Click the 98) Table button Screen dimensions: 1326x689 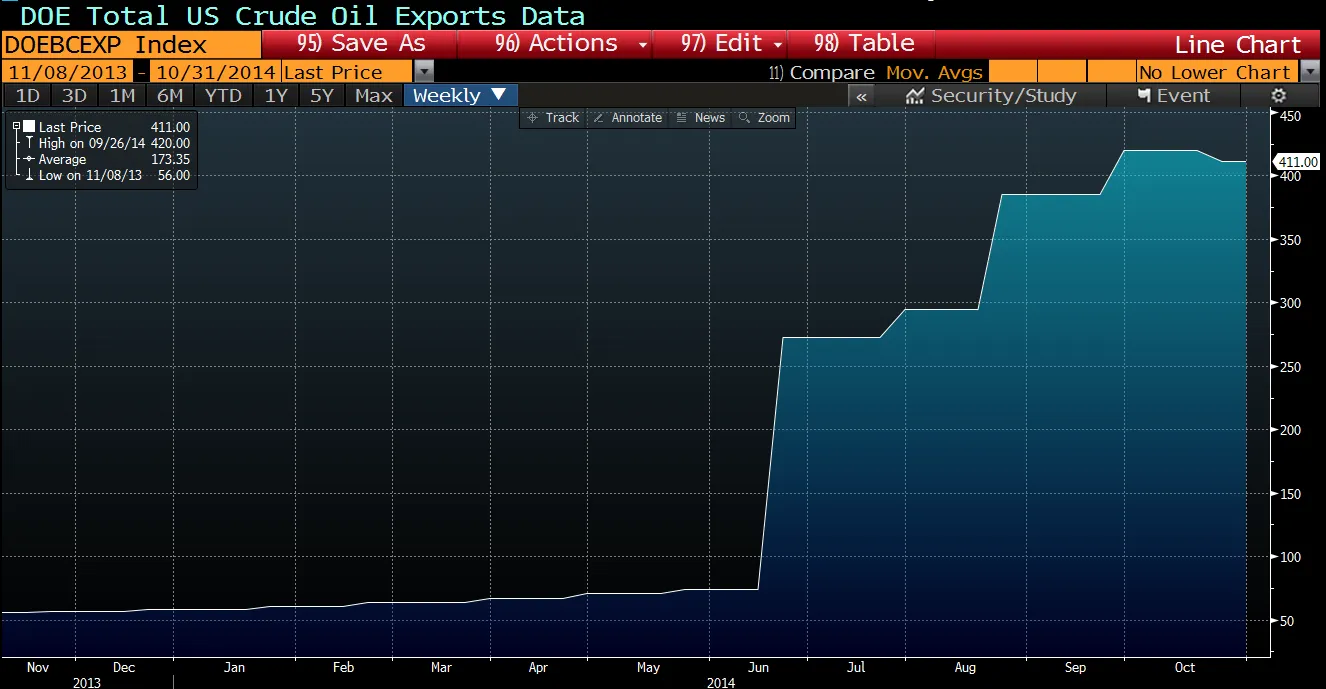click(862, 44)
